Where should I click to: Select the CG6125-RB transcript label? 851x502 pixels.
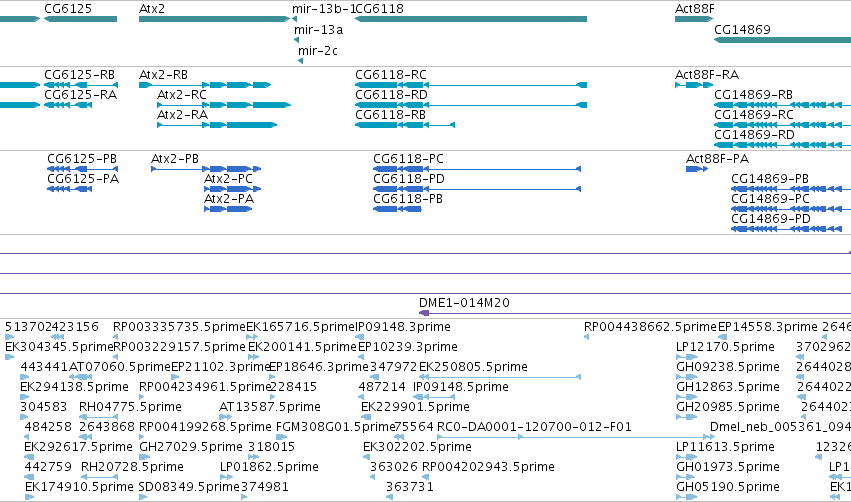pyautogui.click(x=79, y=74)
